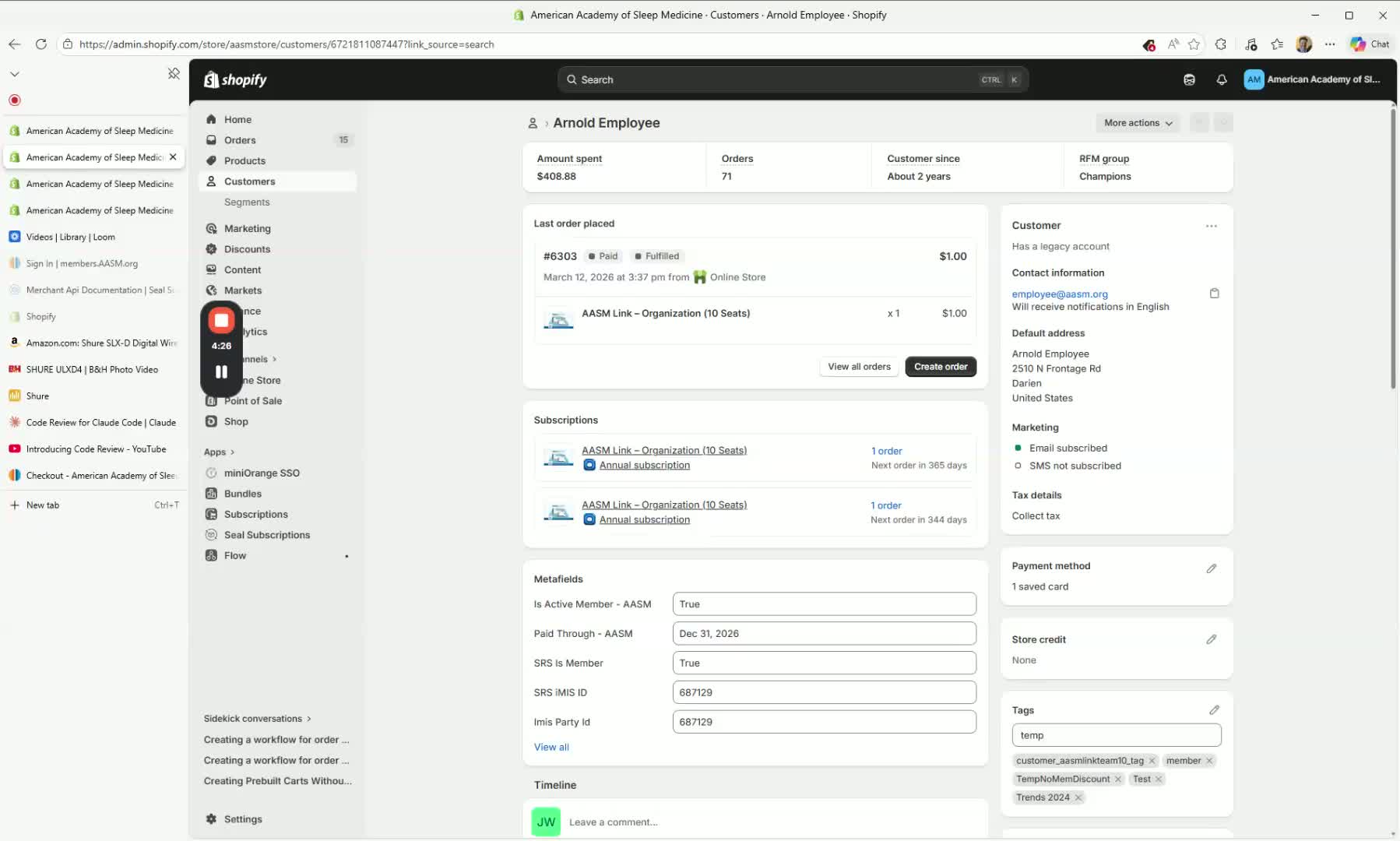Open the browser extensions icon
Viewport: 1400px width, 841px height.
pyautogui.click(x=1221, y=44)
